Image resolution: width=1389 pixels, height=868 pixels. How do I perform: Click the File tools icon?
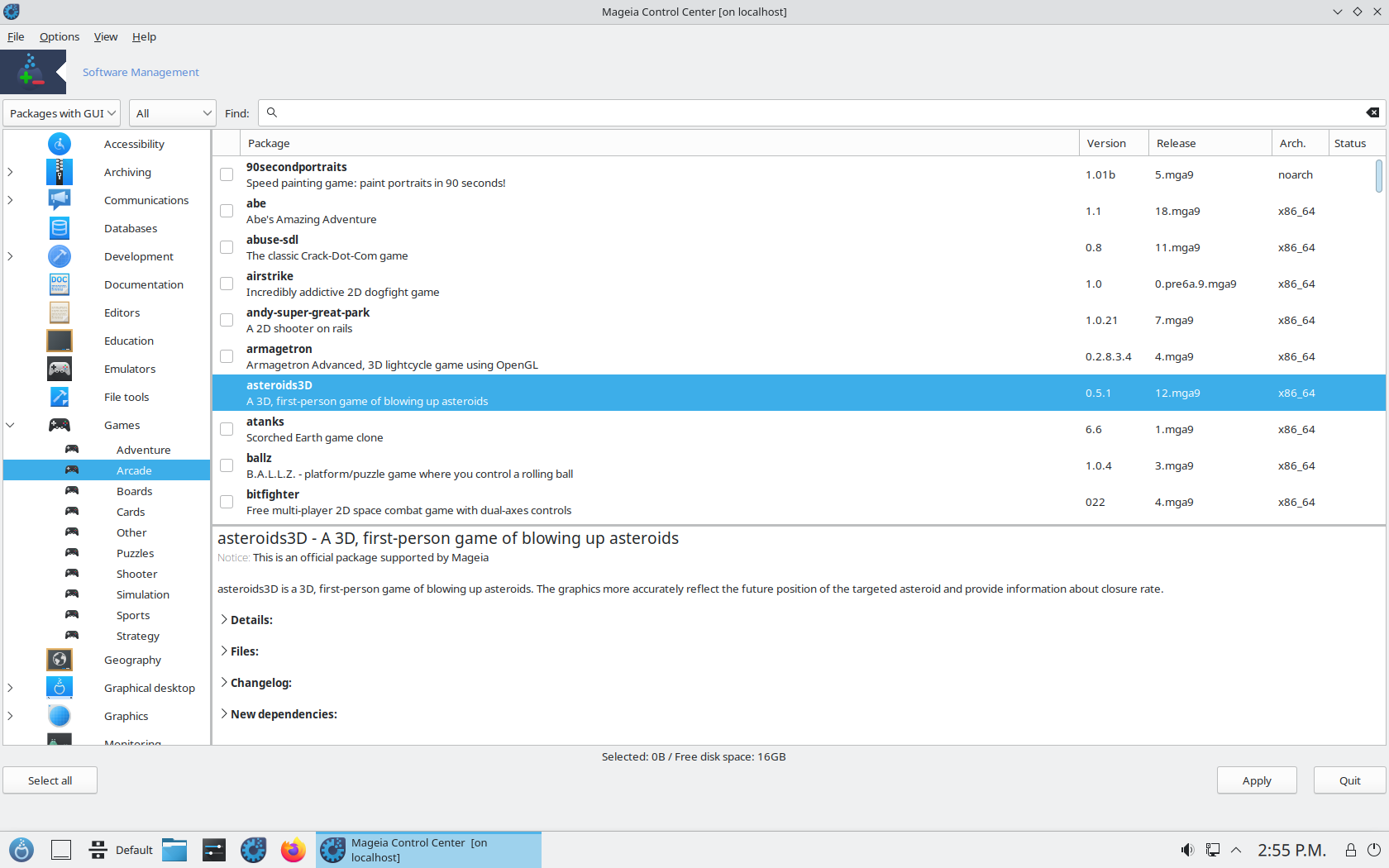tap(60, 397)
